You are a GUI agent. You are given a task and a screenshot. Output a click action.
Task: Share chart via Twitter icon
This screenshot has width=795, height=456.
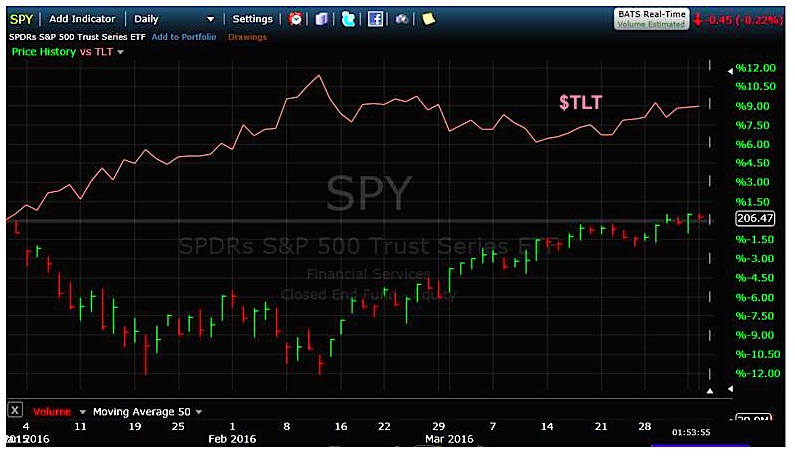click(x=348, y=19)
